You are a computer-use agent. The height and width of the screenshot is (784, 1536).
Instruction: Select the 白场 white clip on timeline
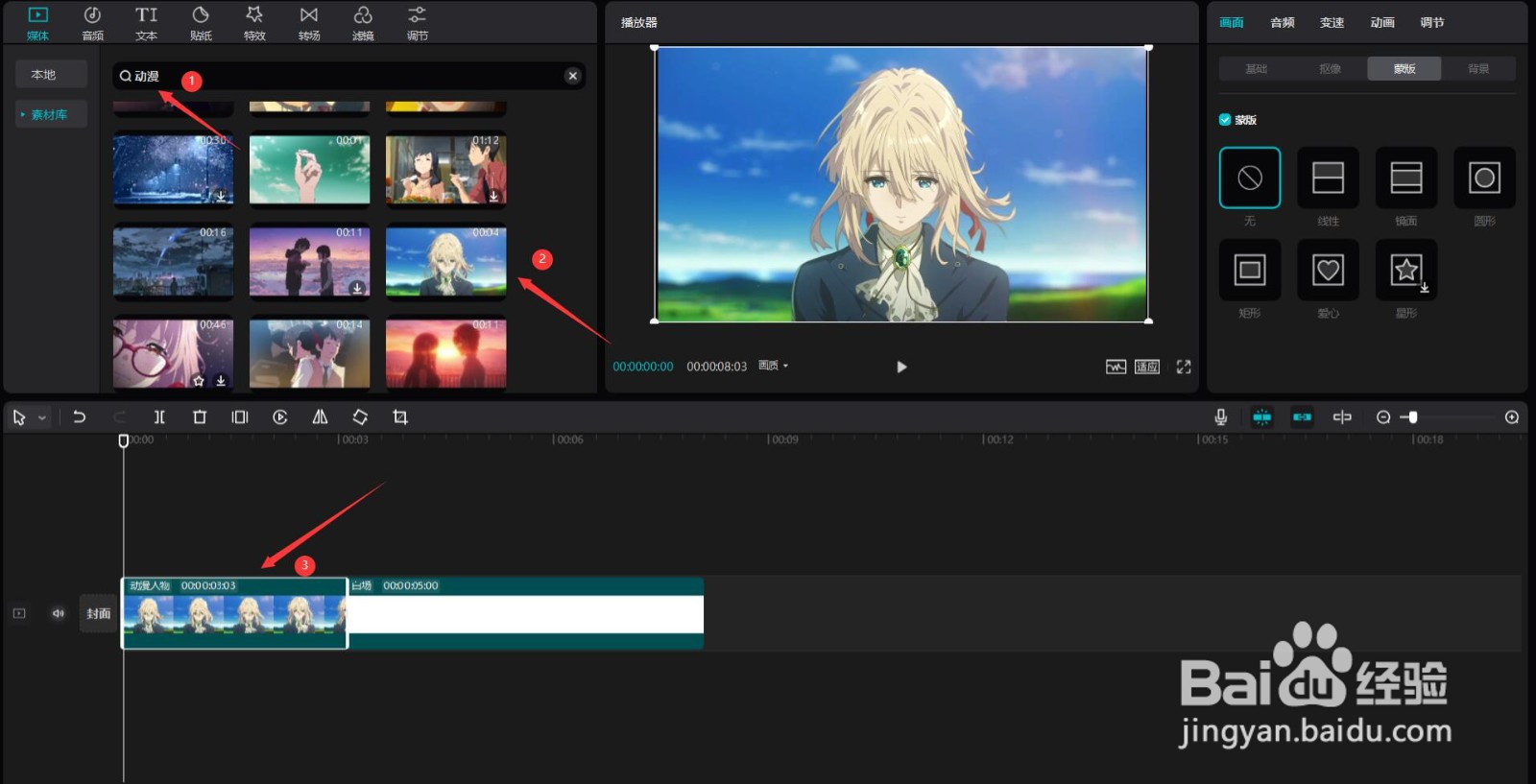tap(526, 613)
